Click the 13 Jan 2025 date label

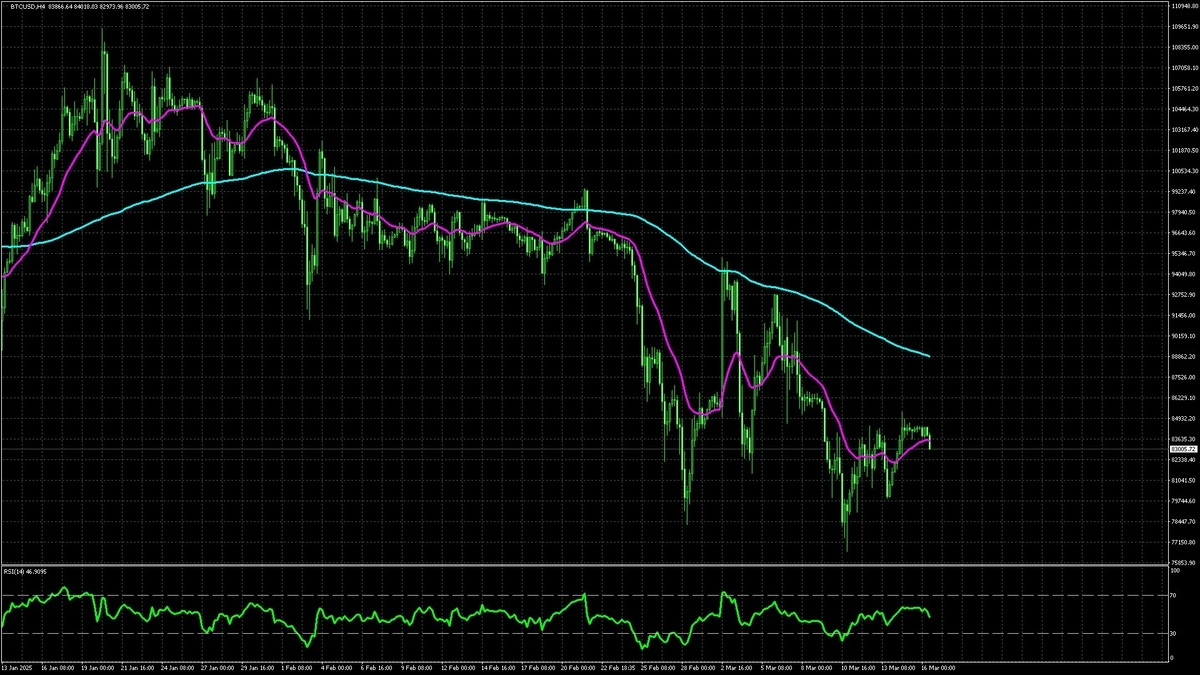[17, 667]
